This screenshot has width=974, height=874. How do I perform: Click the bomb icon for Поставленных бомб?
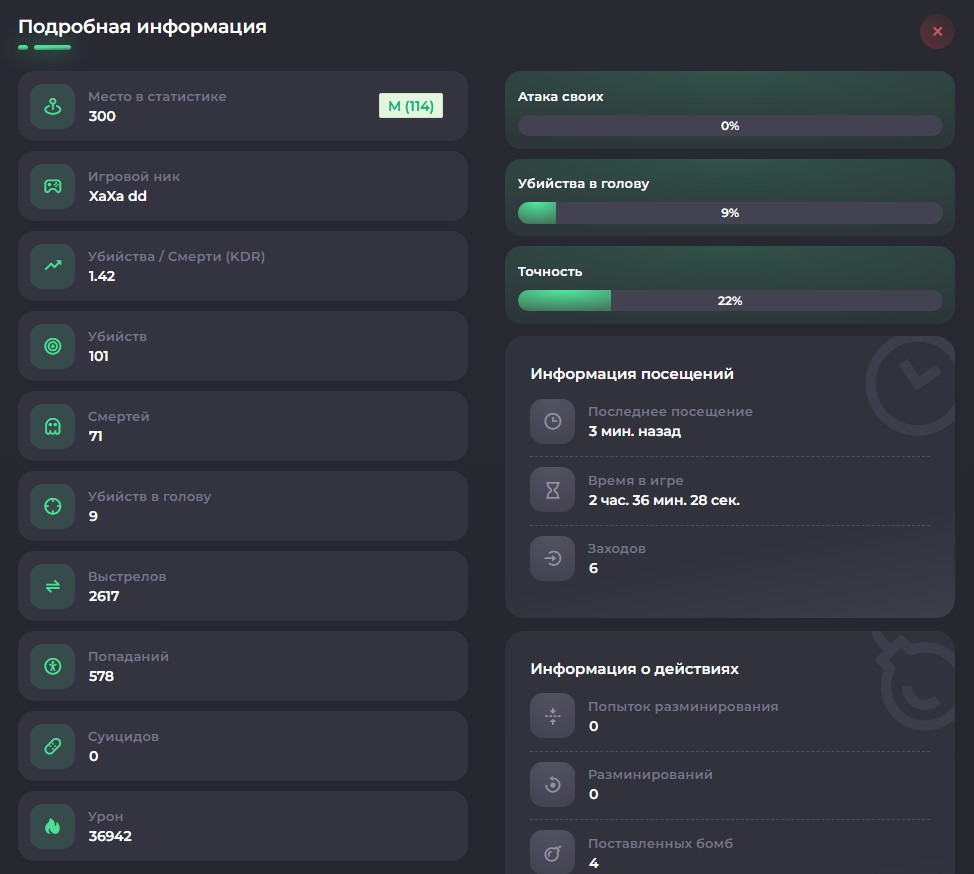point(552,853)
